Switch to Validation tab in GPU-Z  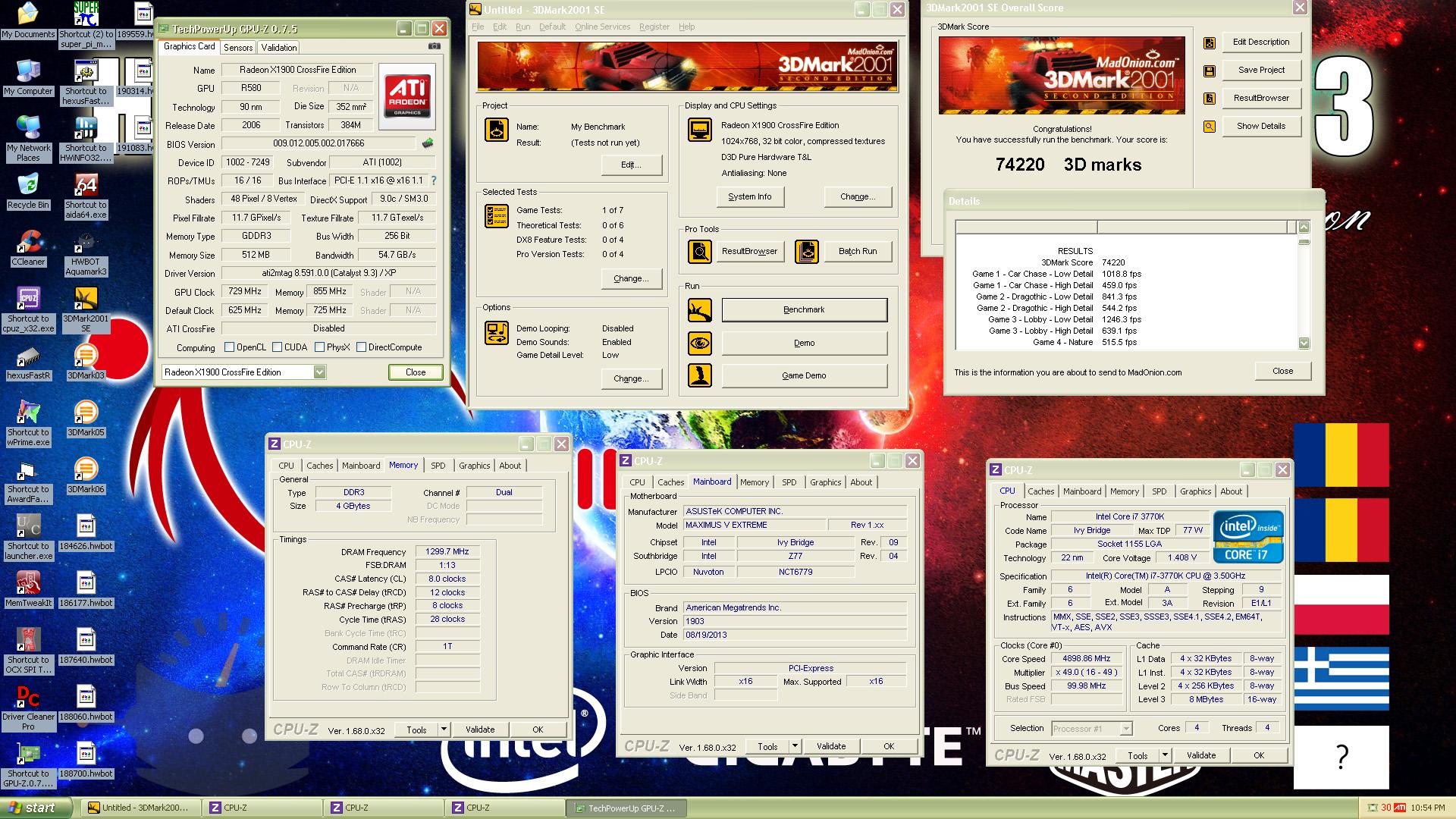278,47
